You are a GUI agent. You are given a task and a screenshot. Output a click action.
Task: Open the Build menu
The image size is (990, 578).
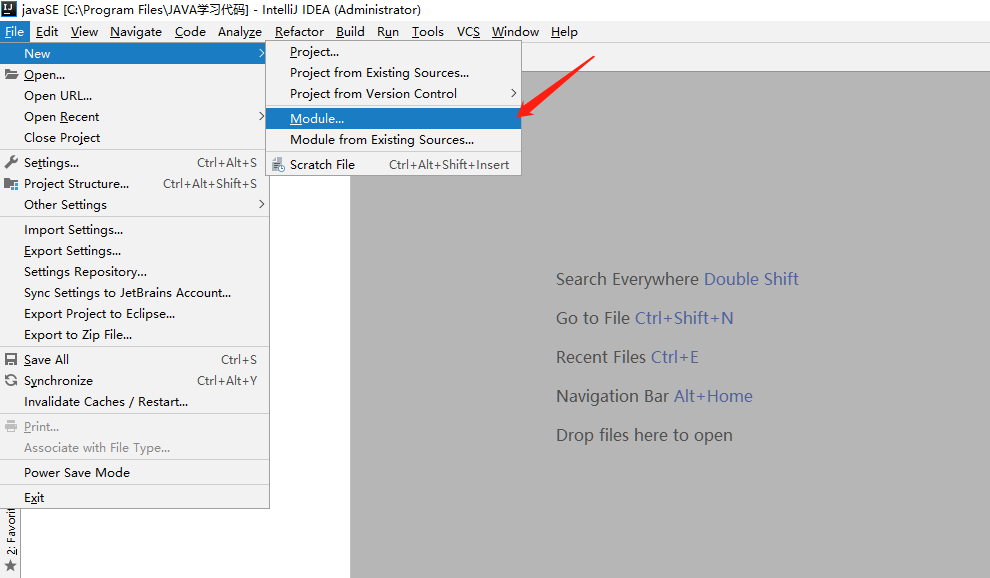coord(350,32)
